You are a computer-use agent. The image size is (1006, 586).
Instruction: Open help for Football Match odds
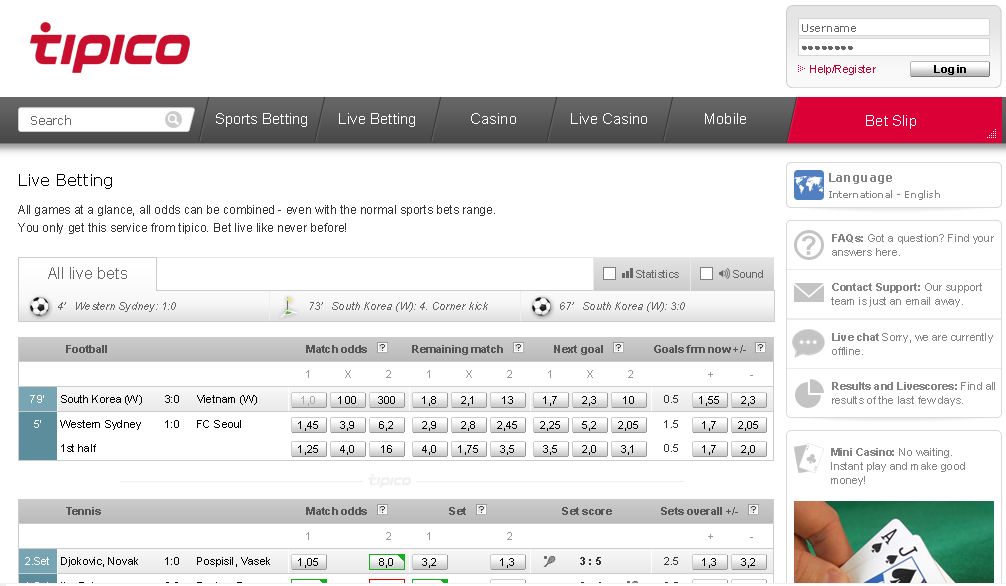coord(382,348)
